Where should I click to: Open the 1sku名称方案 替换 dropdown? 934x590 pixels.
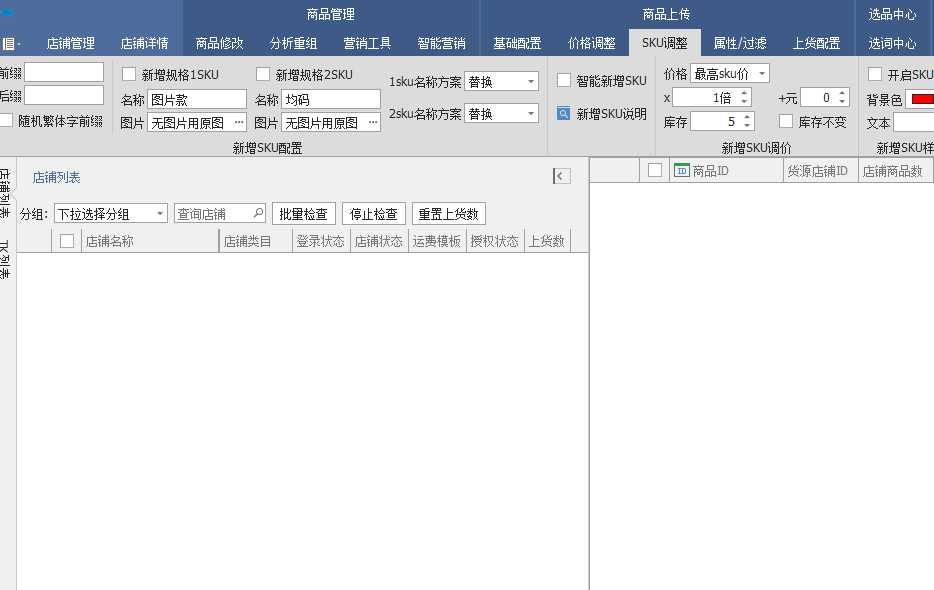click(532, 80)
